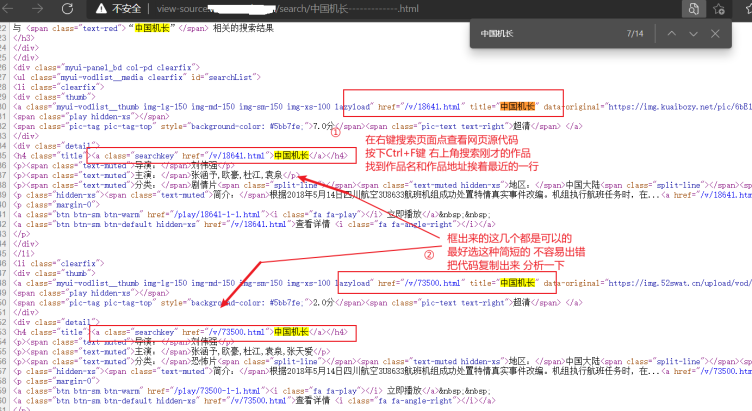The image size is (752, 411).
Task: Go to previous find result arrow
Action: pos(672,33)
